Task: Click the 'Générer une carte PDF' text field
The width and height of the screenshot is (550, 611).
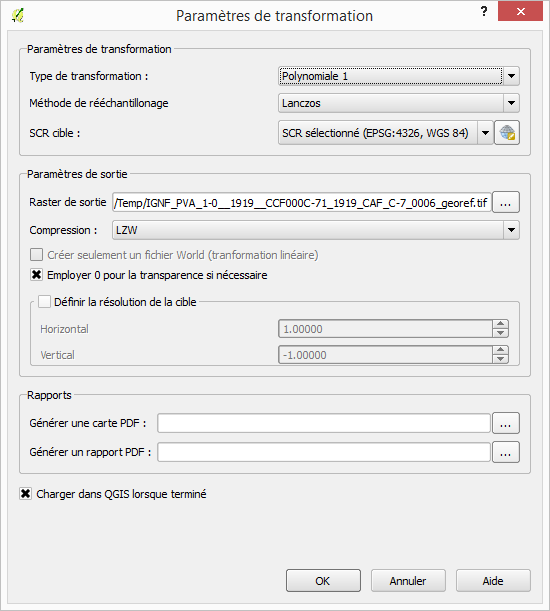Action: pos(324,423)
